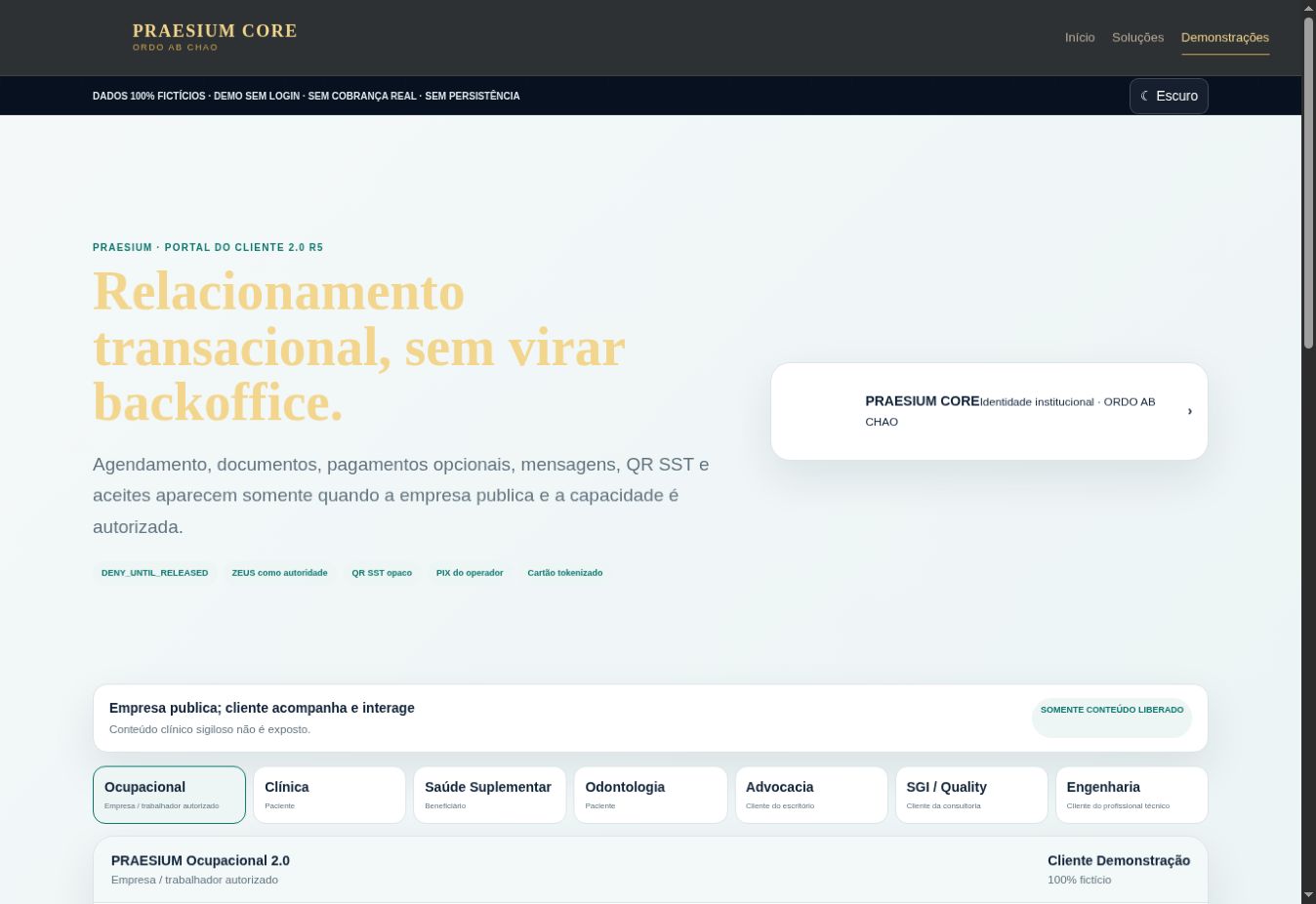
Task: Open the Soluções navigation link
Action: 1137,37
